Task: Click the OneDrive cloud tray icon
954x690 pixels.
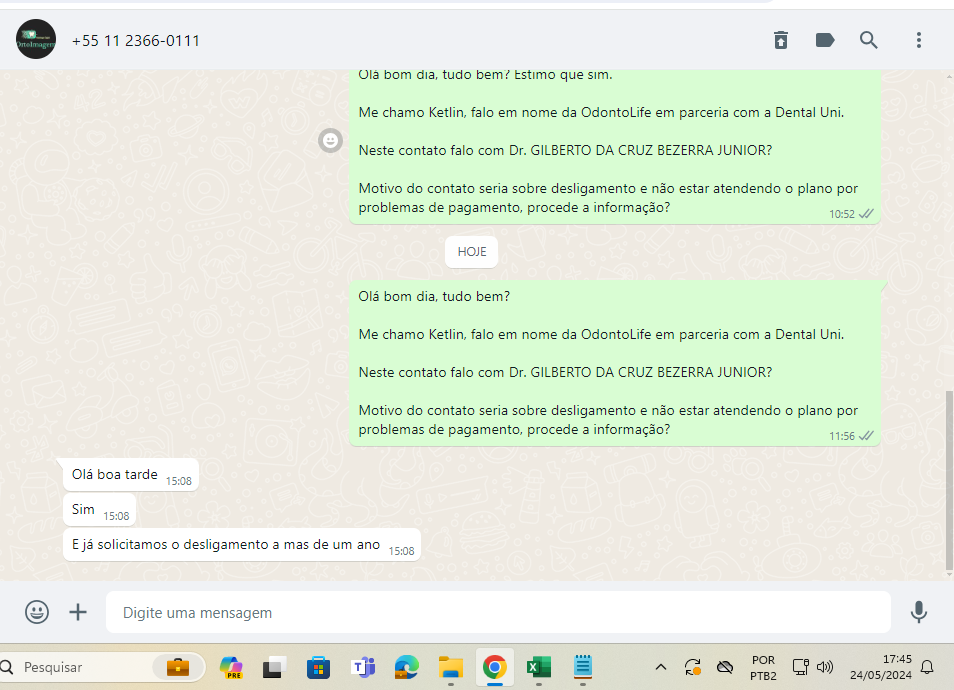Action: 725,667
